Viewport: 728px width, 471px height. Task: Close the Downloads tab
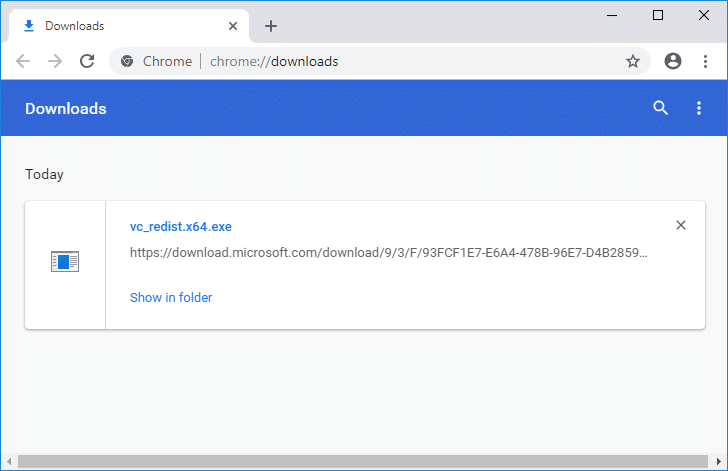click(233, 26)
